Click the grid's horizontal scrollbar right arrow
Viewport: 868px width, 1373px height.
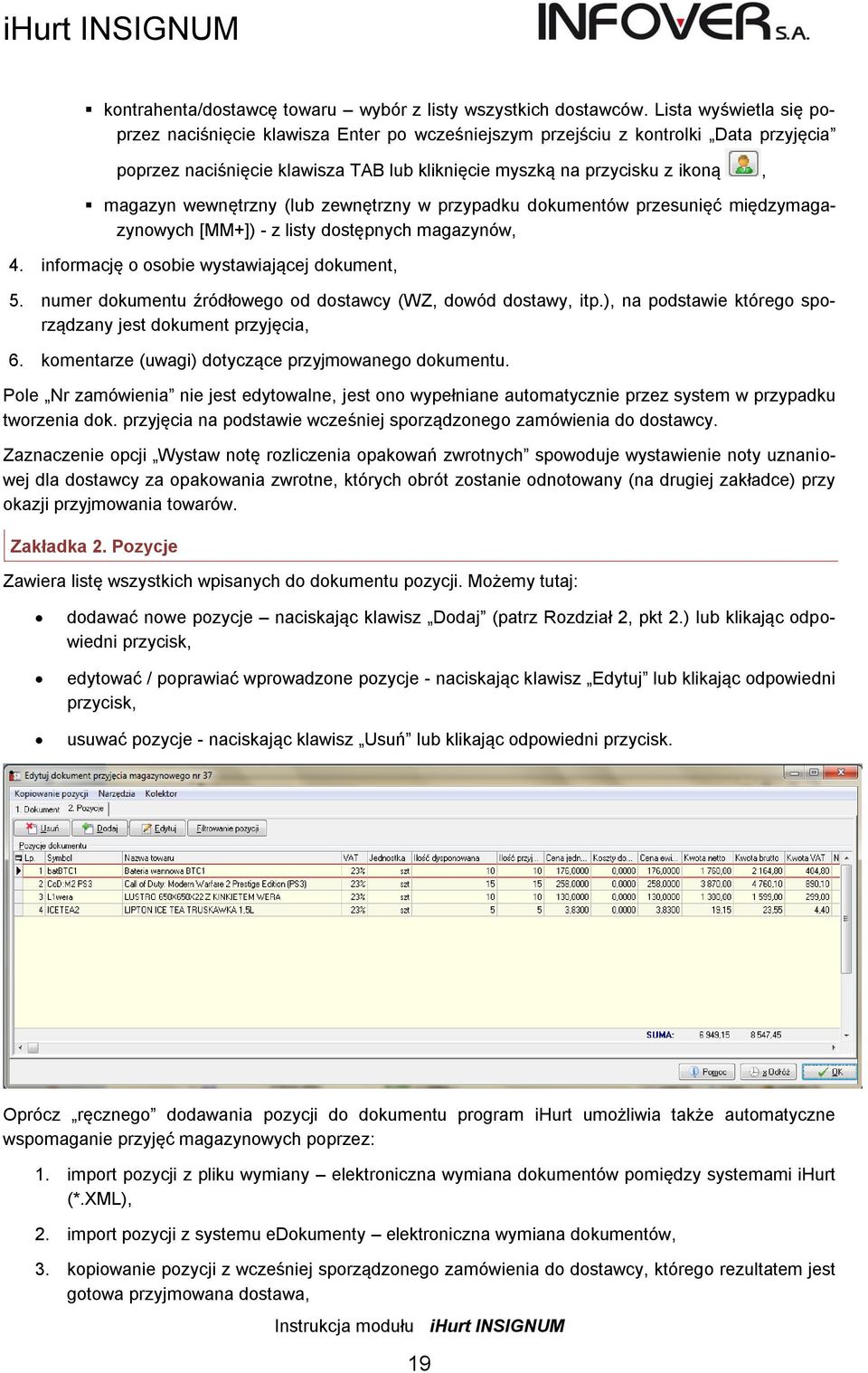[833, 1048]
